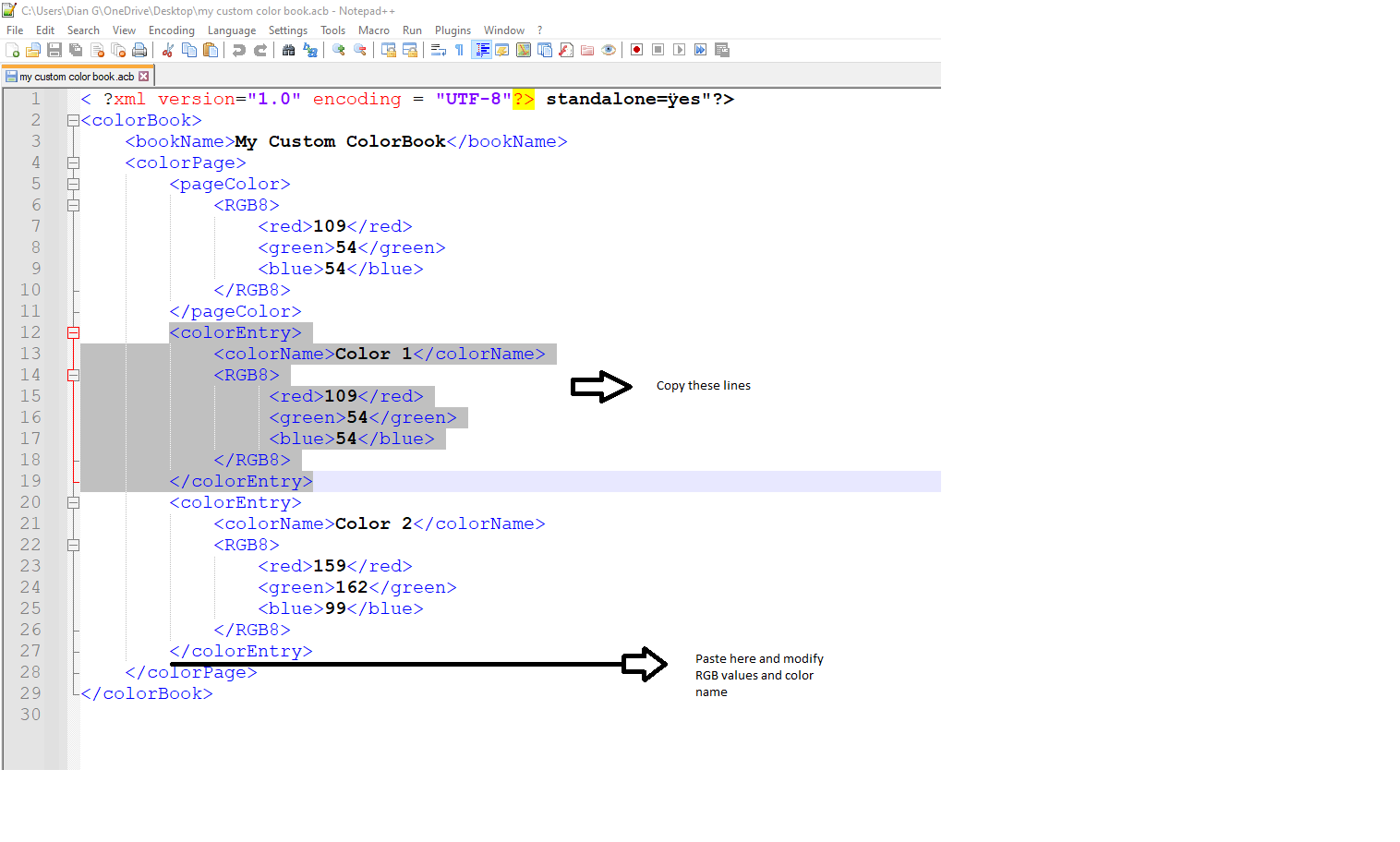Stop macro recording with square icon
This screenshot has height=842, width=1400.
pyautogui.click(x=658, y=50)
